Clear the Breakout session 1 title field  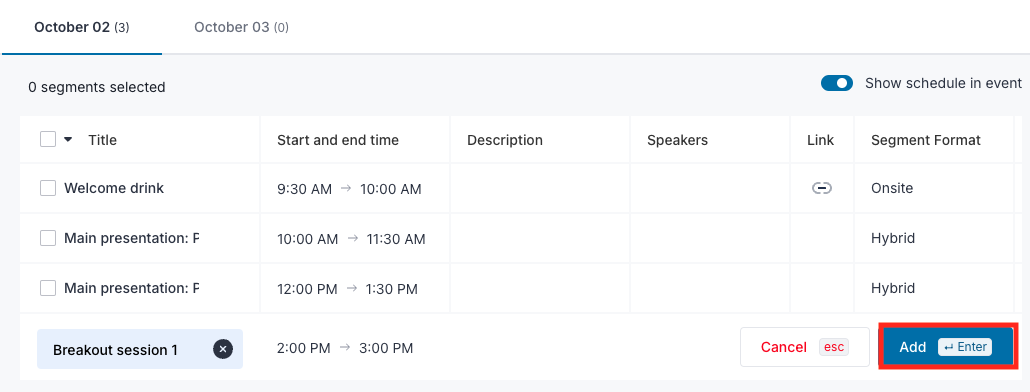[223, 349]
